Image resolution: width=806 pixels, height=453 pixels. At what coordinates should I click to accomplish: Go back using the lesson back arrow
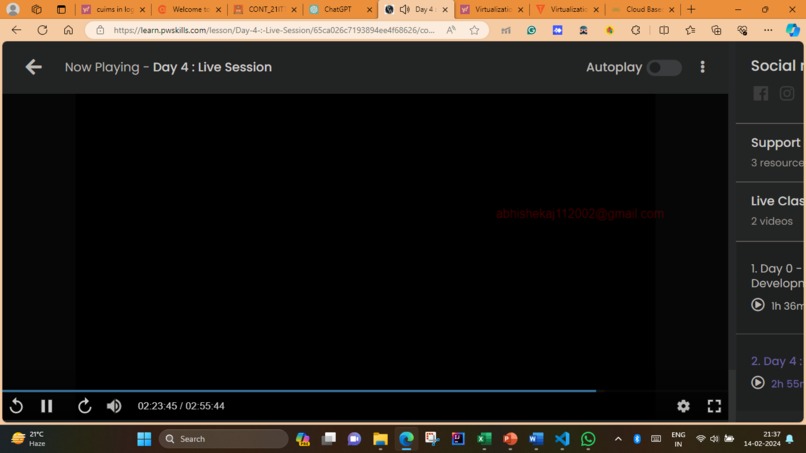(x=33, y=67)
